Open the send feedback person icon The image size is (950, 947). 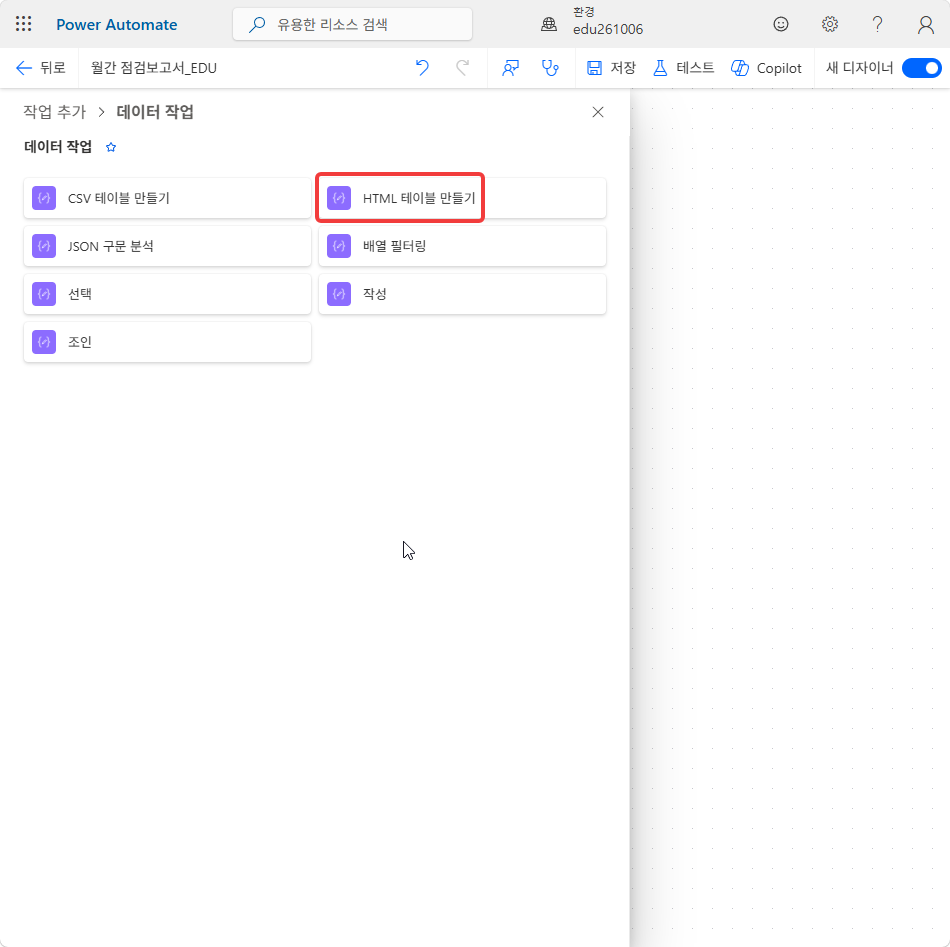coord(510,68)
